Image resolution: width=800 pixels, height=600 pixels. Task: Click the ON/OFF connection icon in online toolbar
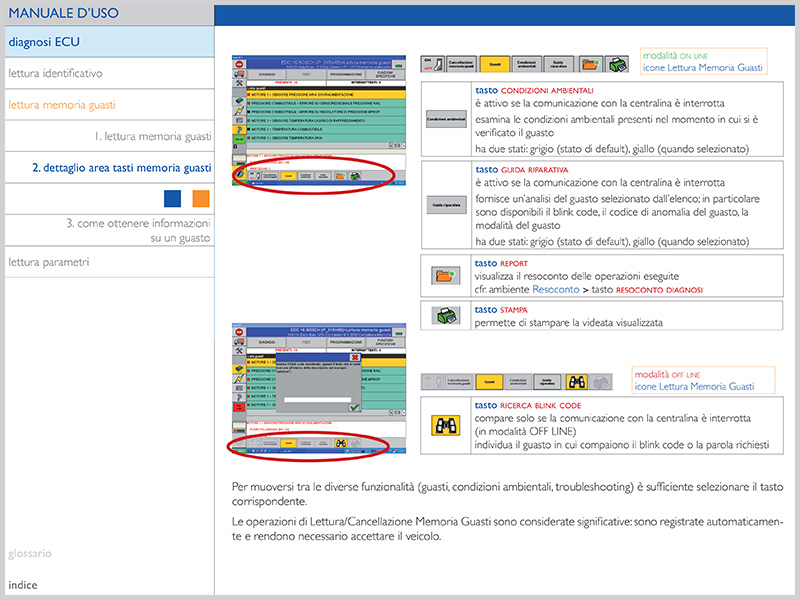click(x=431, y=63)
